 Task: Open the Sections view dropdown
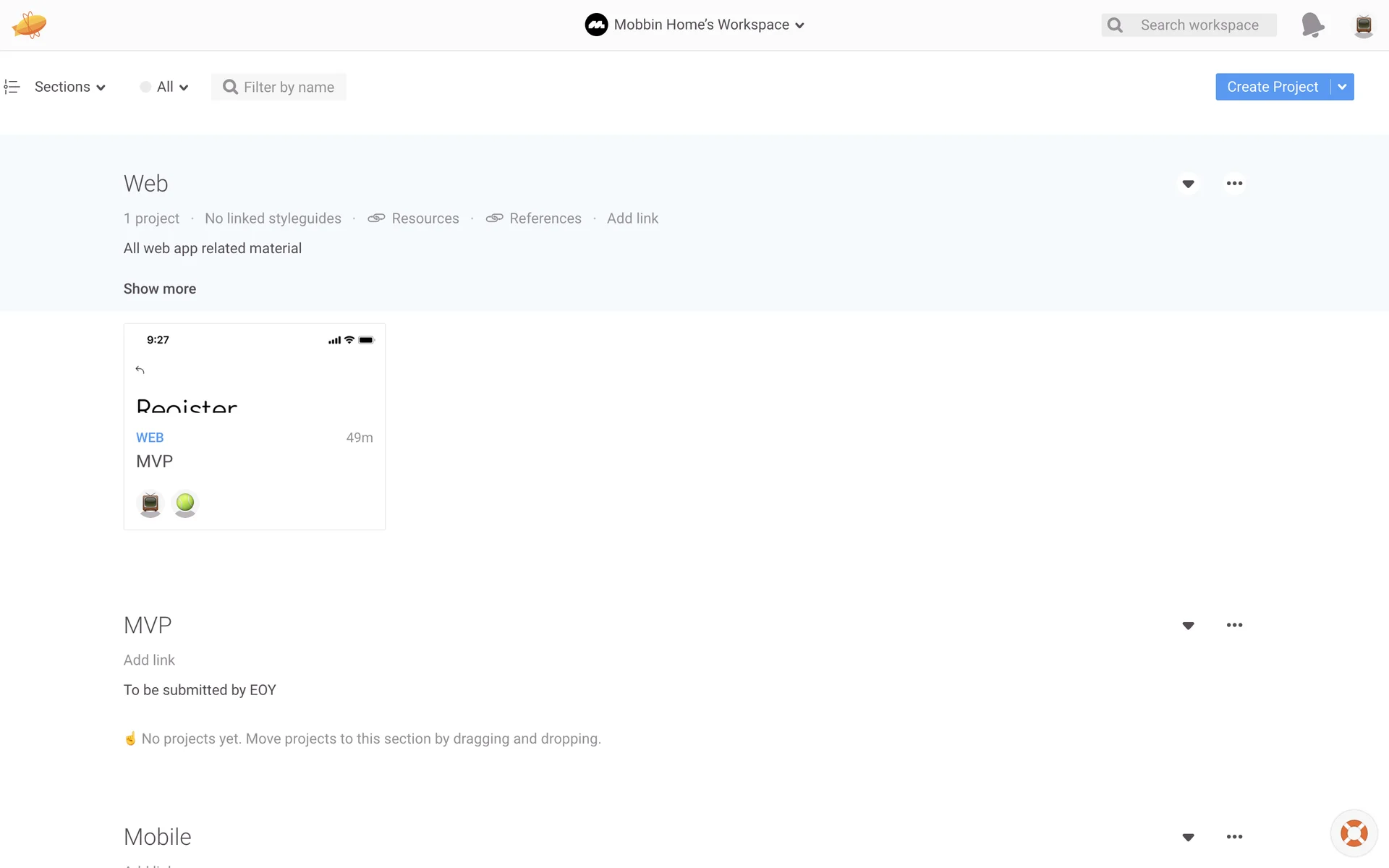(x=70, y=87)
